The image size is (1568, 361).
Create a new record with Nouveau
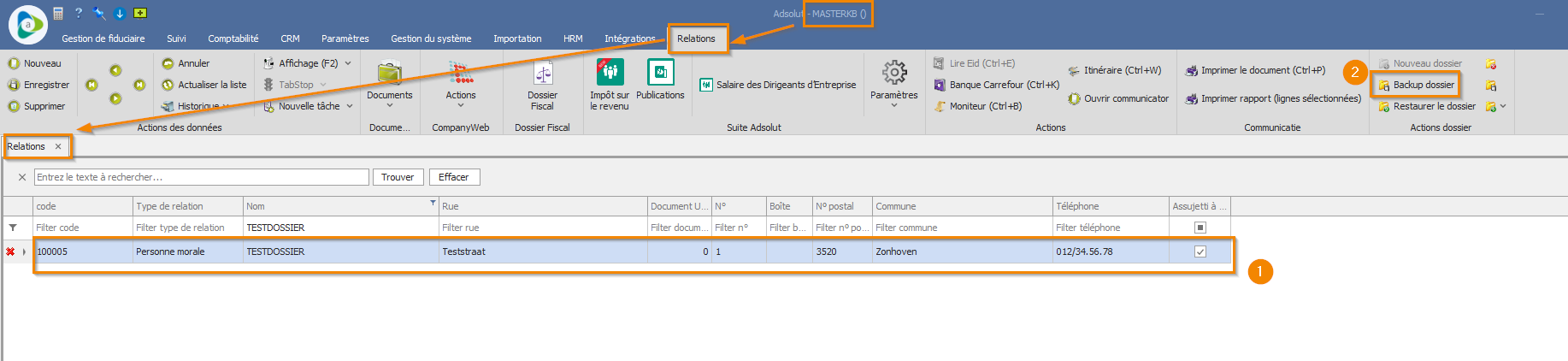[x=35, y=63]
